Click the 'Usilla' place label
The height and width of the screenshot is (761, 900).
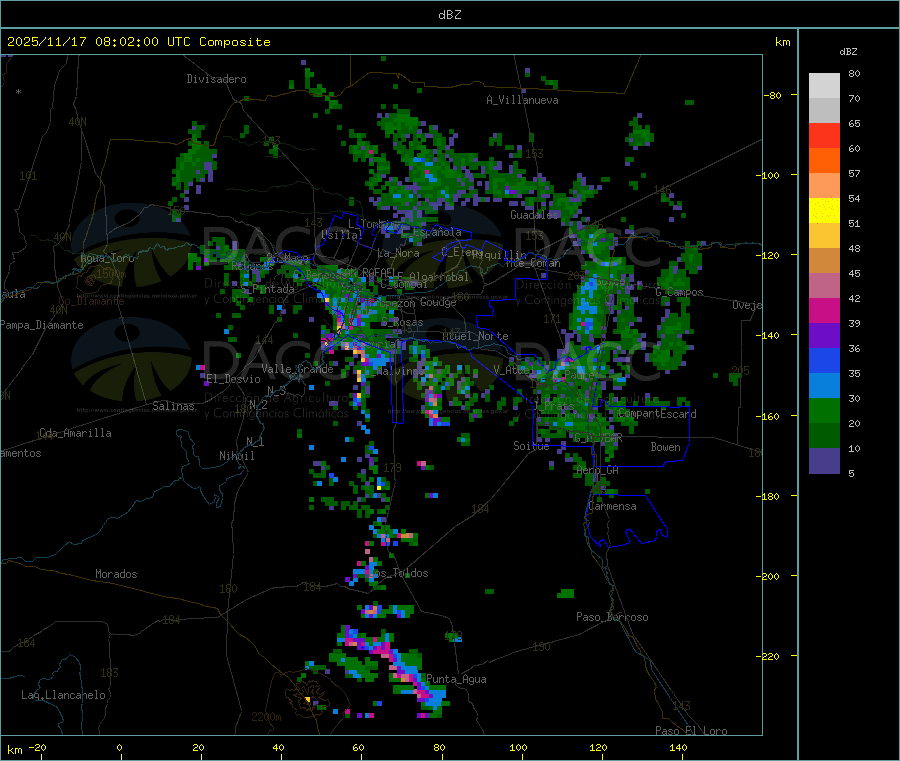[342, 235]
